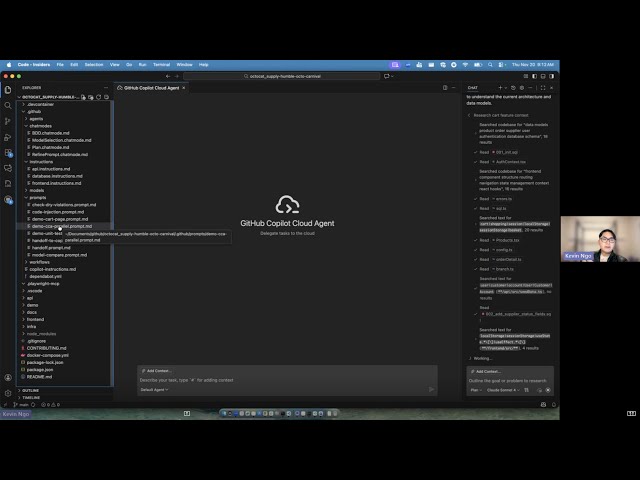Click send arrow in Cloud Agent input
Image resolution: width=640 pixels, height=480 pixels.
[431, 389]
